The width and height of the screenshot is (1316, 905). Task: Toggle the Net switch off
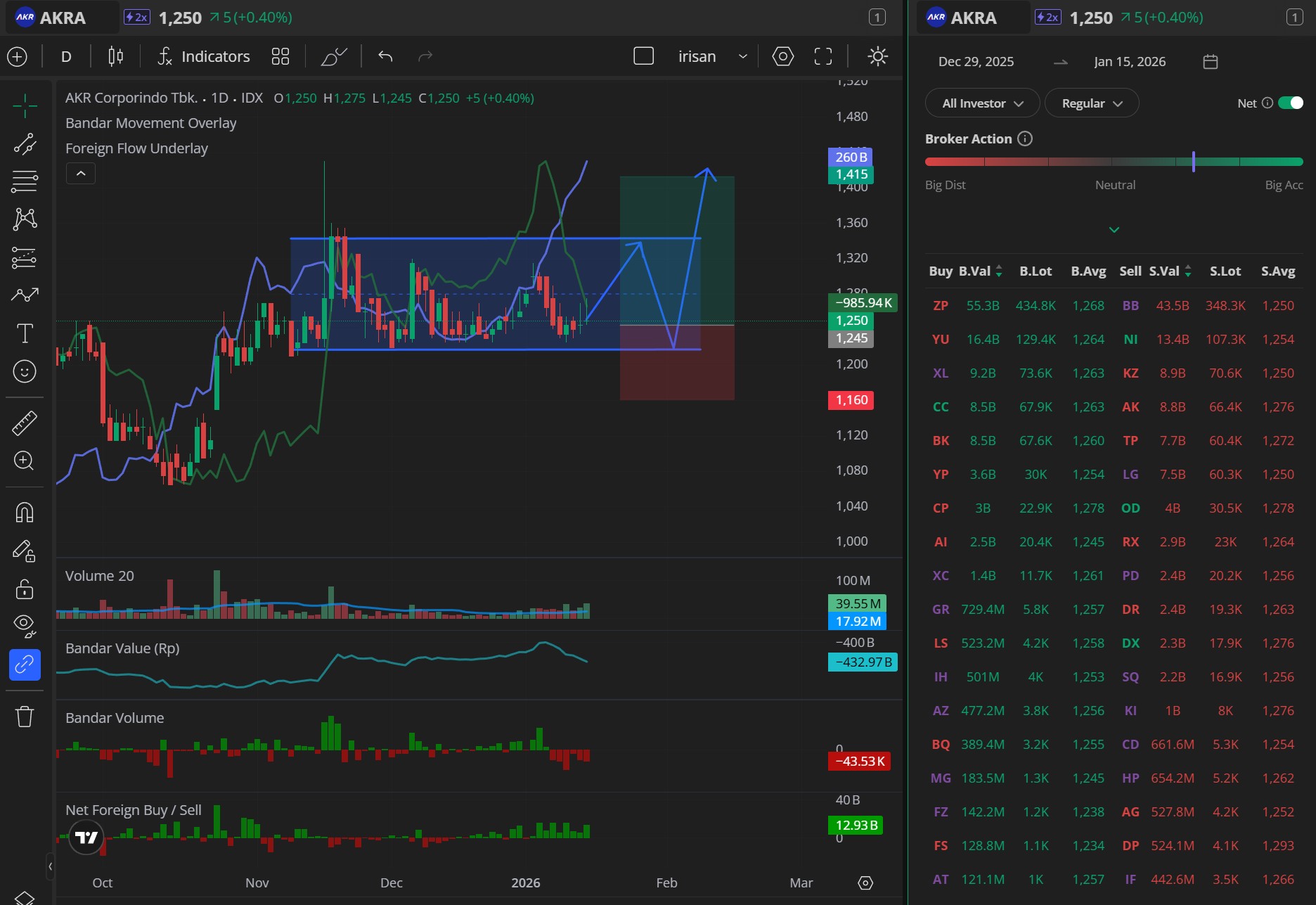click(1290, 103)
